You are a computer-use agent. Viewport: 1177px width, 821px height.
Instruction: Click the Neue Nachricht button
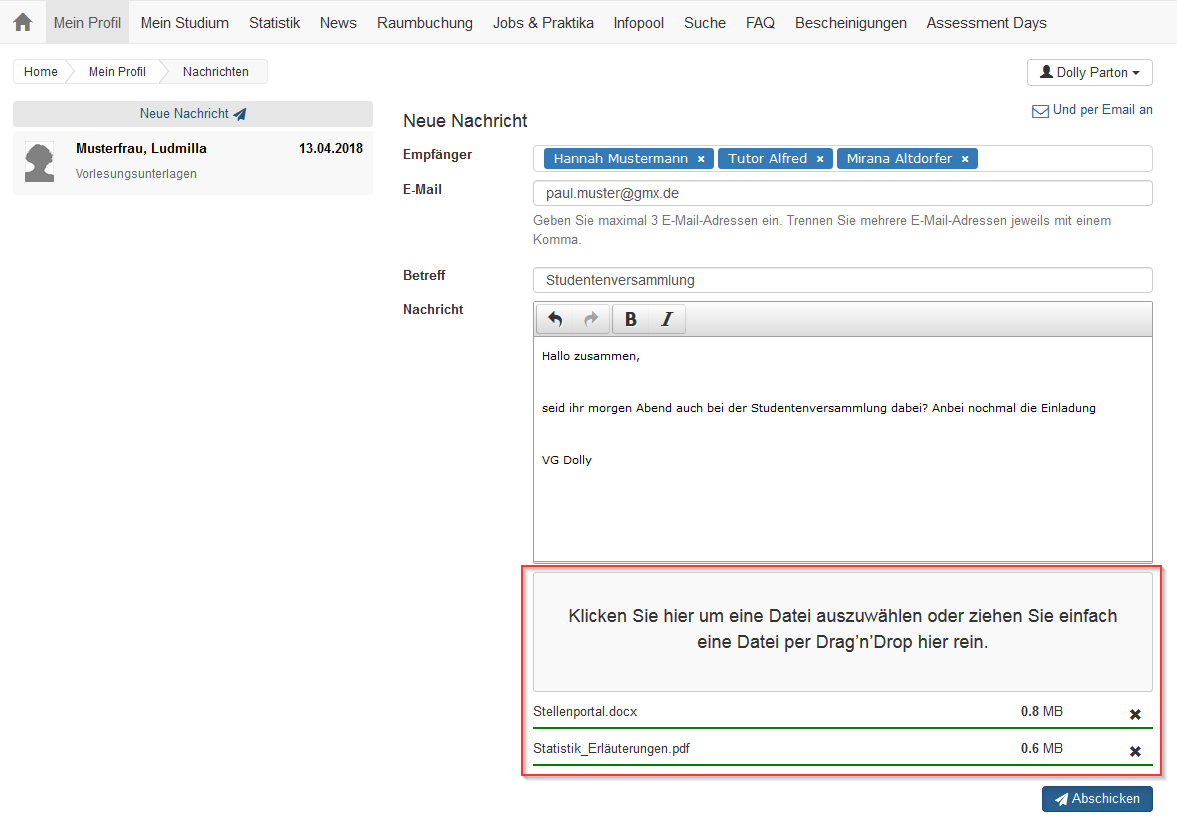coord(192,114)
